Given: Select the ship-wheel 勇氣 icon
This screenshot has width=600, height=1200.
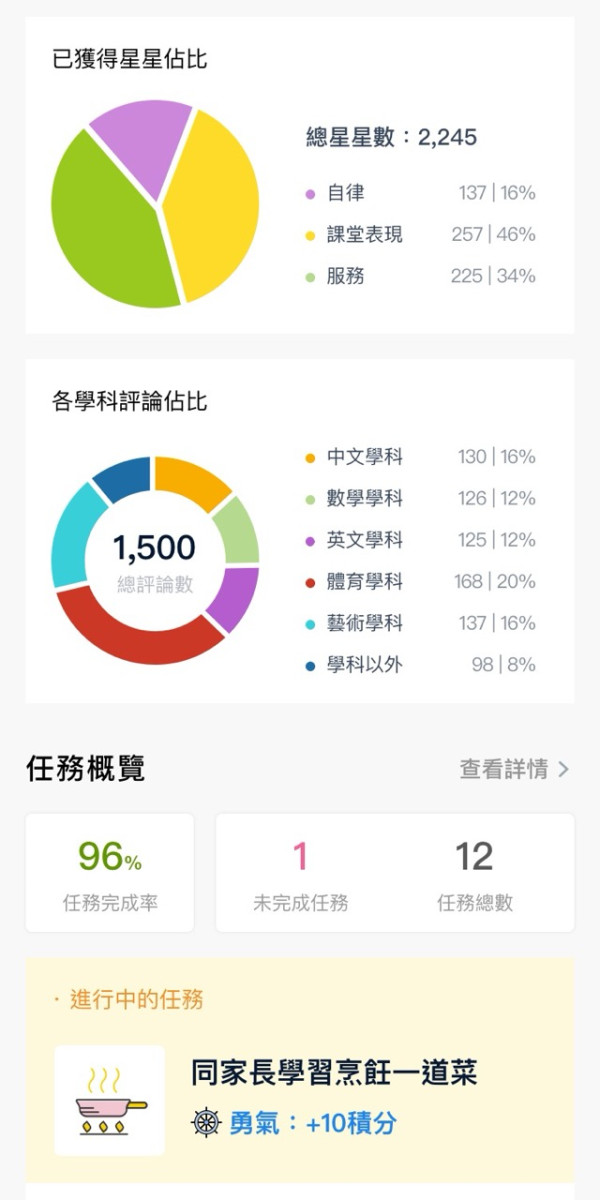Looking at the screenshot, I should (202, 1122).
